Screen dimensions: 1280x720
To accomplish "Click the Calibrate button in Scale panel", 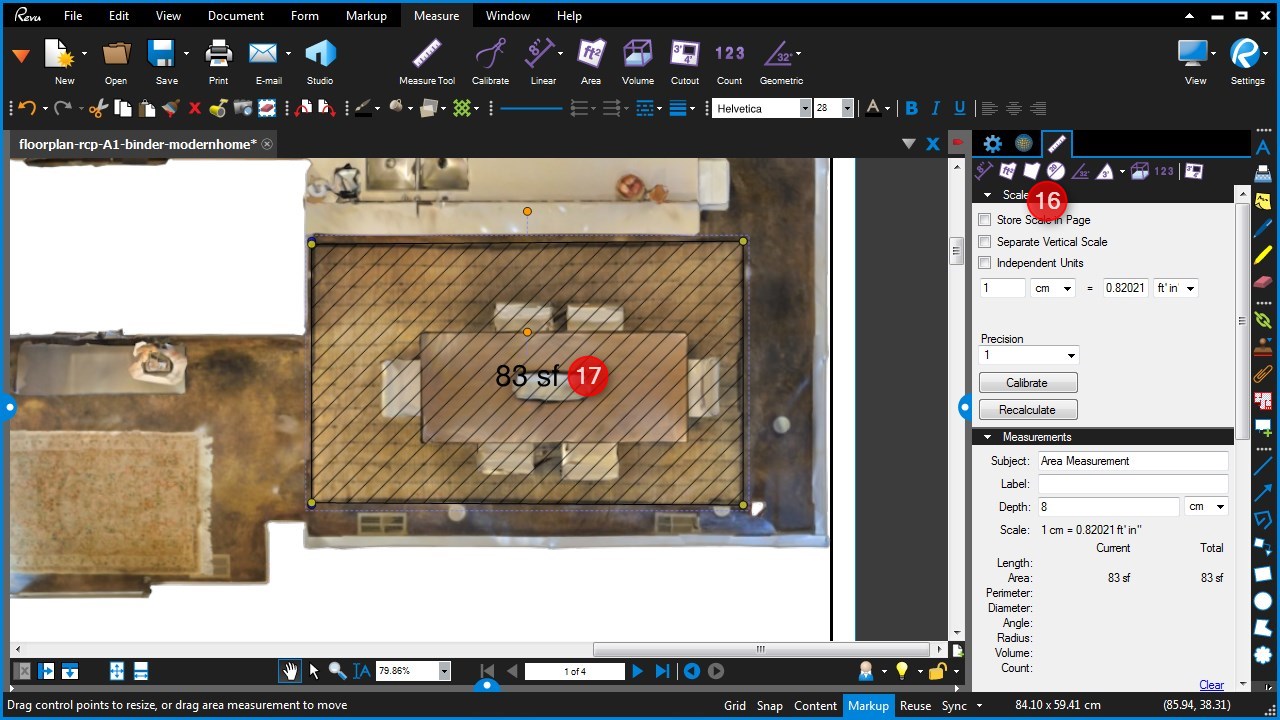I will [1028, 383].
